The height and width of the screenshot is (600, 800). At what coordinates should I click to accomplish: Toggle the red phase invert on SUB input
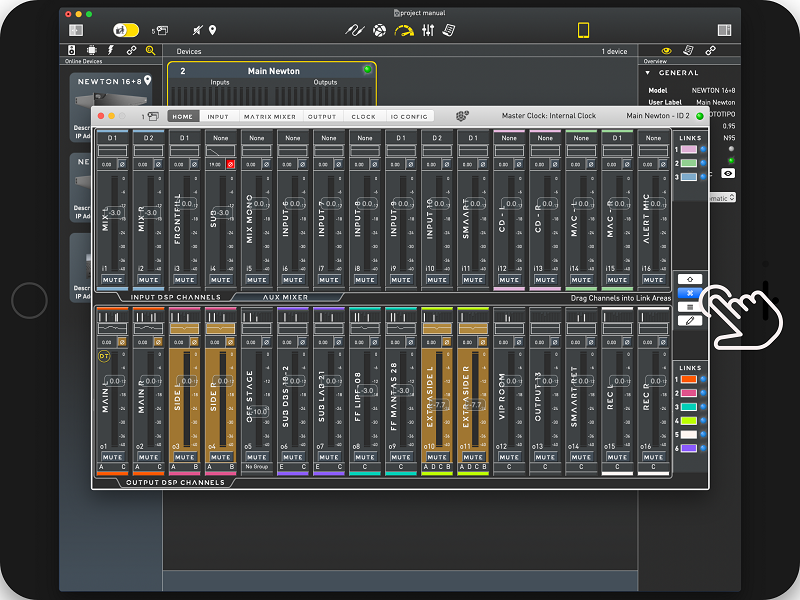(x=230, y=163)
